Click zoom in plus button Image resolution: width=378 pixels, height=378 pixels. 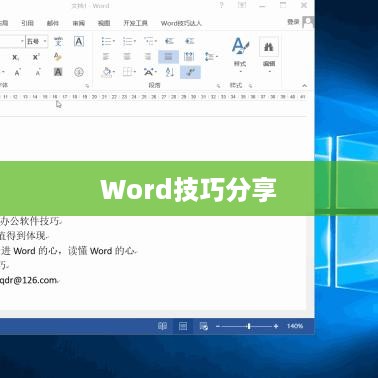(276, 326)
